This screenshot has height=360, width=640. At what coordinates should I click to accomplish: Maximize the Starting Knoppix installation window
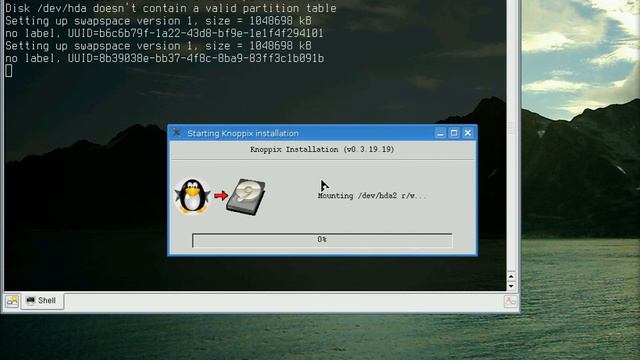pyautogui.click(x=454, y=133)
